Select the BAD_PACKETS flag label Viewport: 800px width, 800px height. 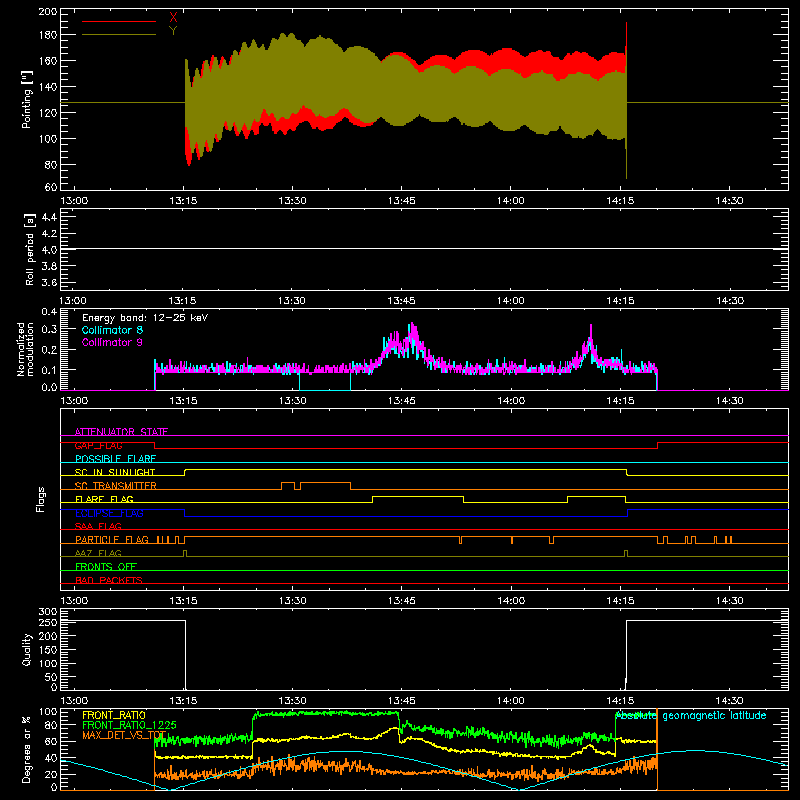coord(109,580)
